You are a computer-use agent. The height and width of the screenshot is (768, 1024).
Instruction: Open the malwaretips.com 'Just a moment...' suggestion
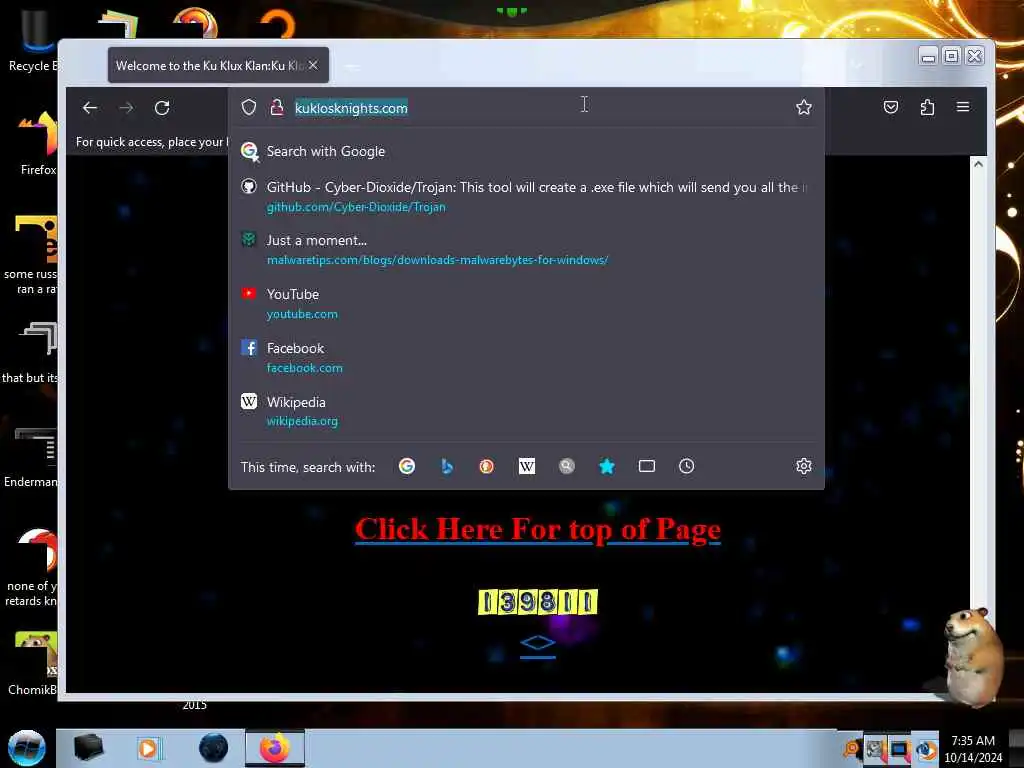[526, 249]
